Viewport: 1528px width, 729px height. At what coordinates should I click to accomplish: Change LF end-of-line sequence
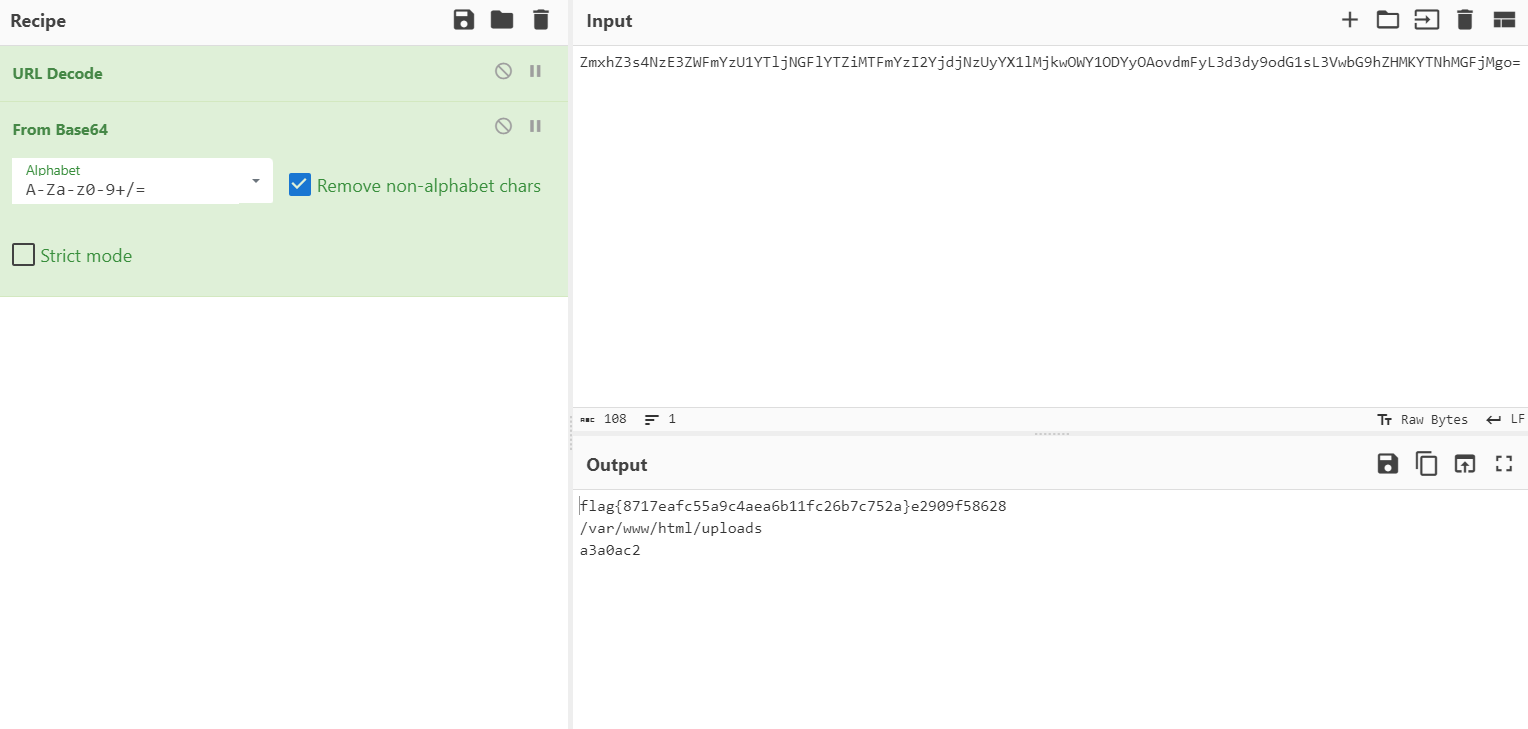point(1505,419)
